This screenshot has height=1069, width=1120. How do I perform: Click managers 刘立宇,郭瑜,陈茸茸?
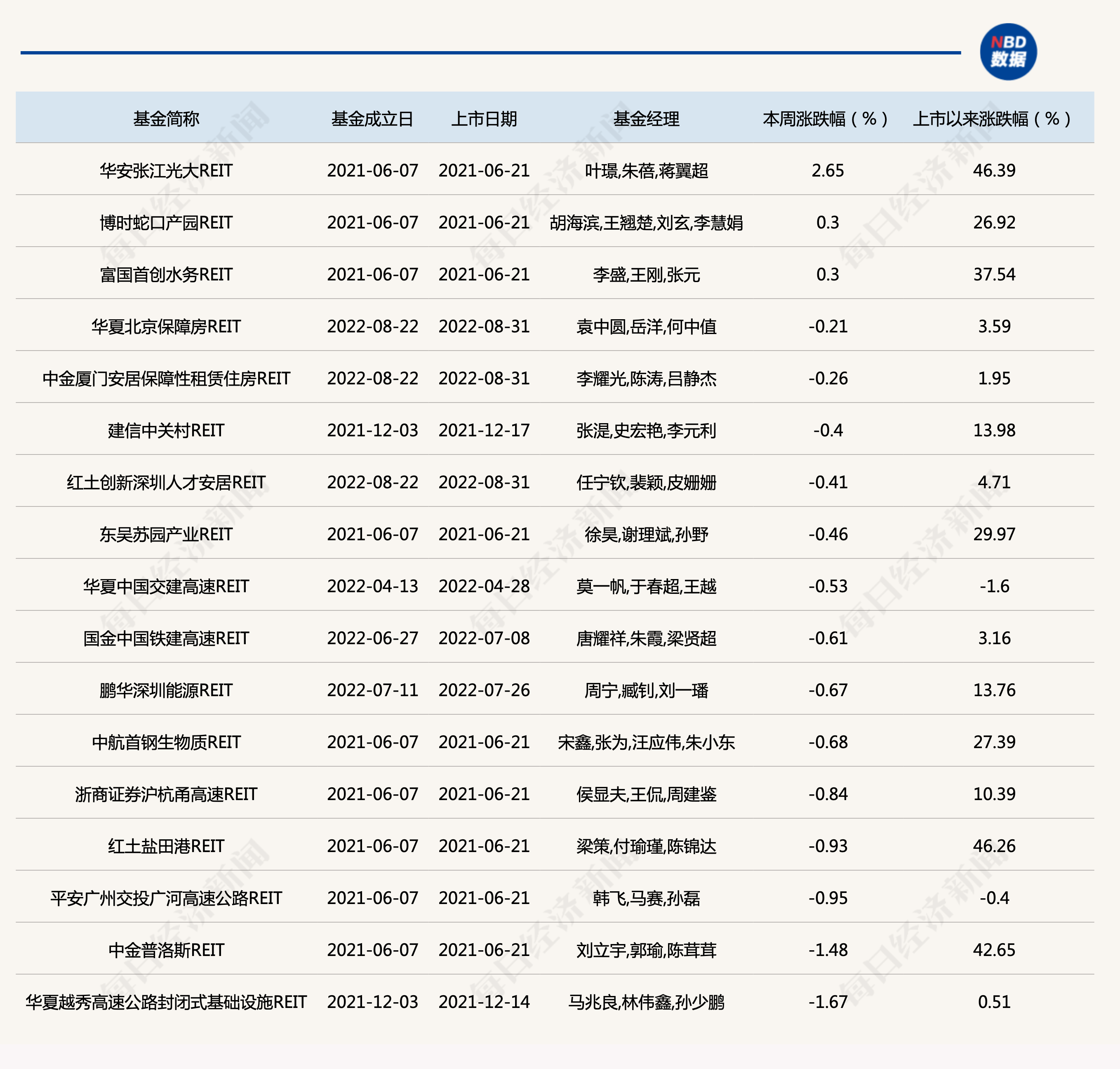coord(646,950)
